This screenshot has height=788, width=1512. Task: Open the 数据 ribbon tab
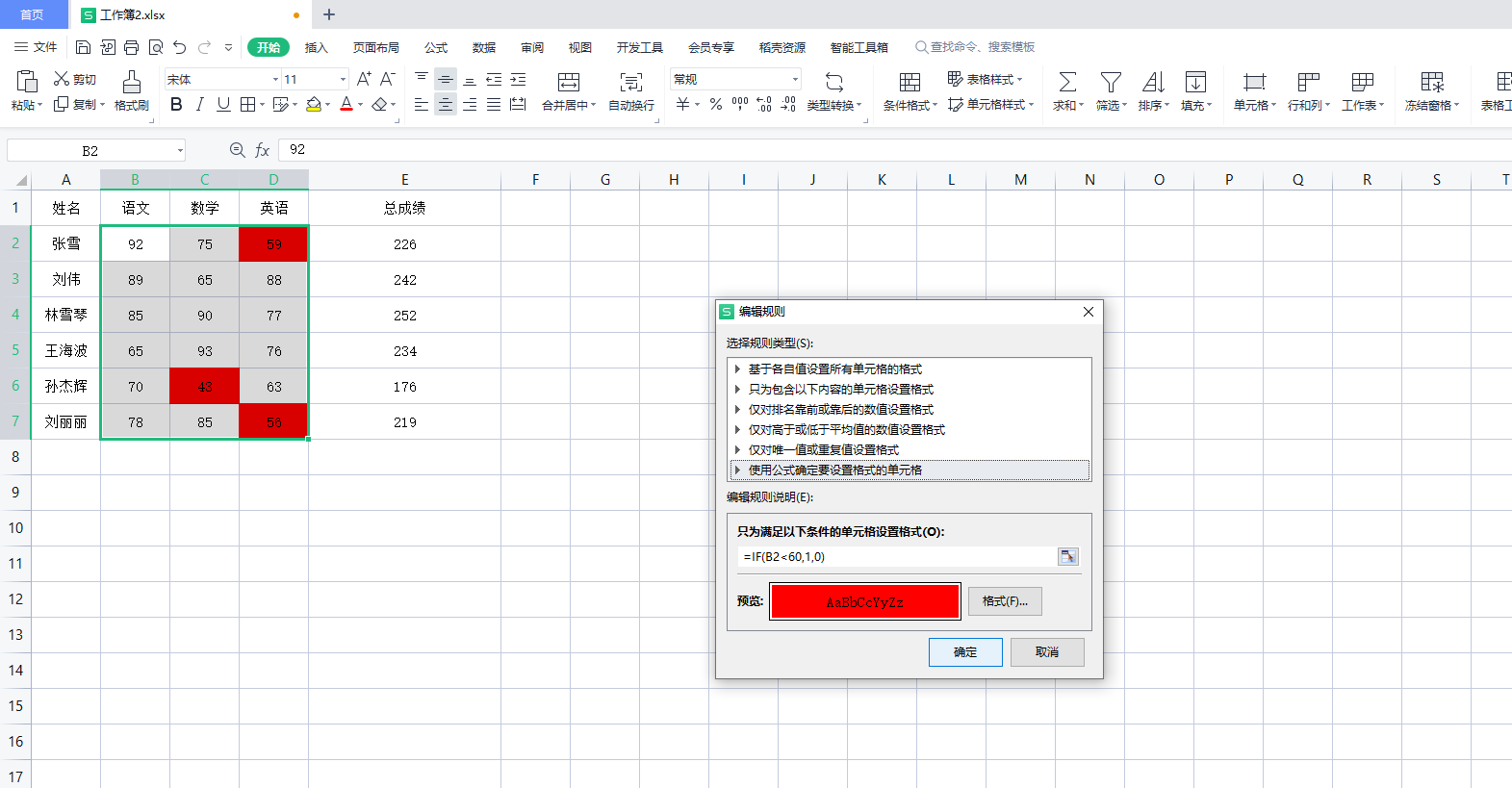[483, 47]
